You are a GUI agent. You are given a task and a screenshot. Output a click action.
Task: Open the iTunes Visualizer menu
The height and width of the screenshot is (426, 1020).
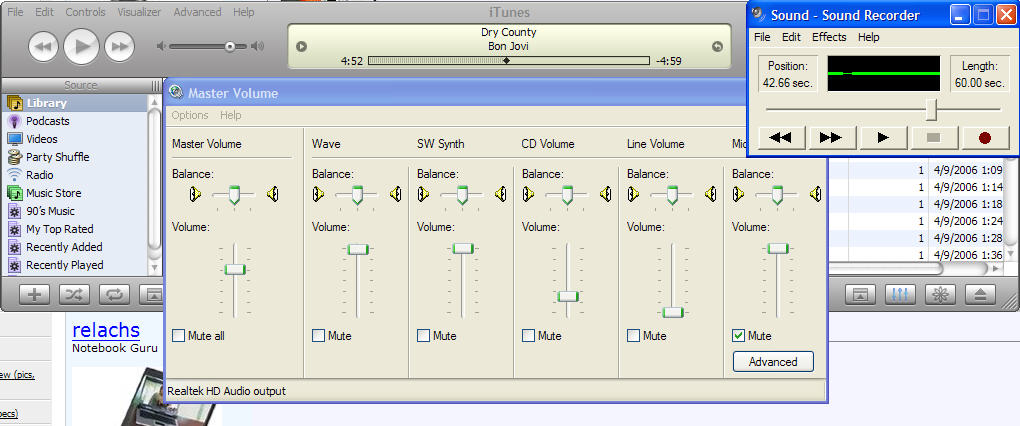139,12
